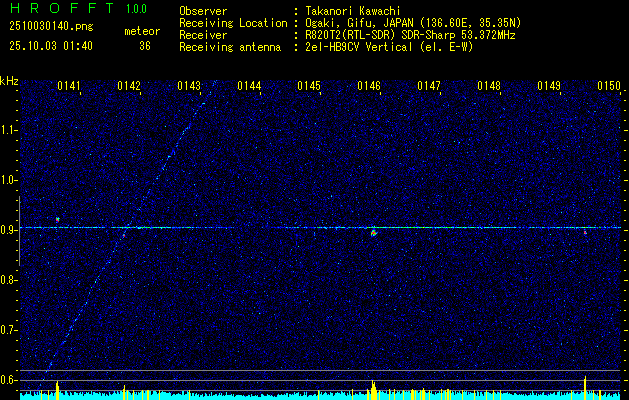Click the 0.8 kHz frequency label

(9, 280)
